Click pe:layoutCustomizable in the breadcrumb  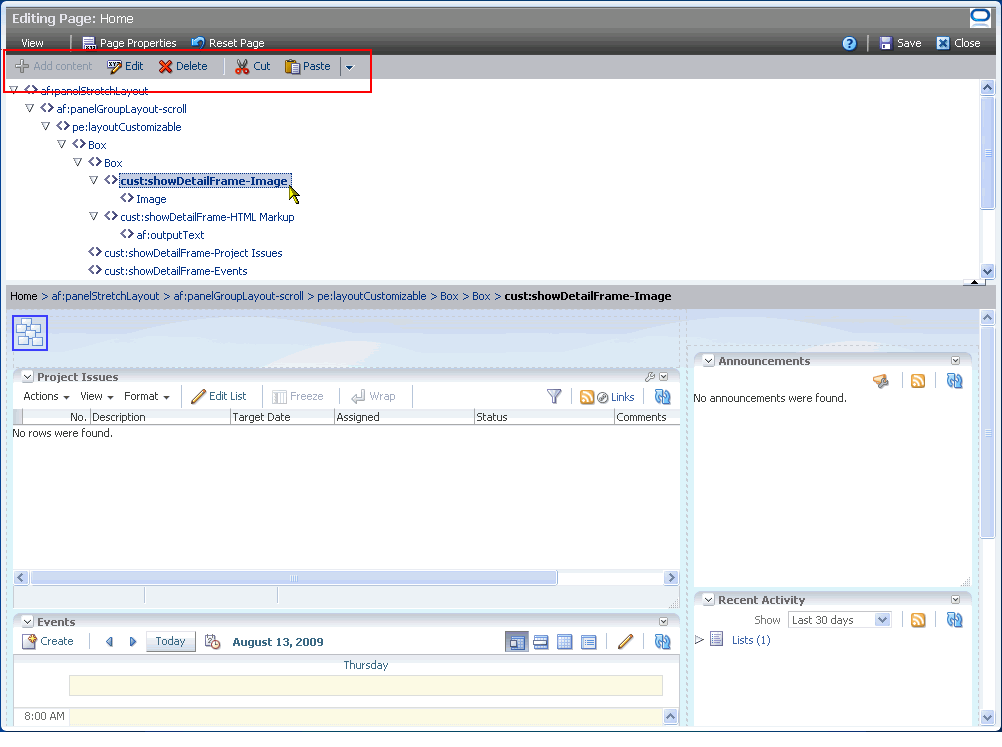tap(371, 296)
